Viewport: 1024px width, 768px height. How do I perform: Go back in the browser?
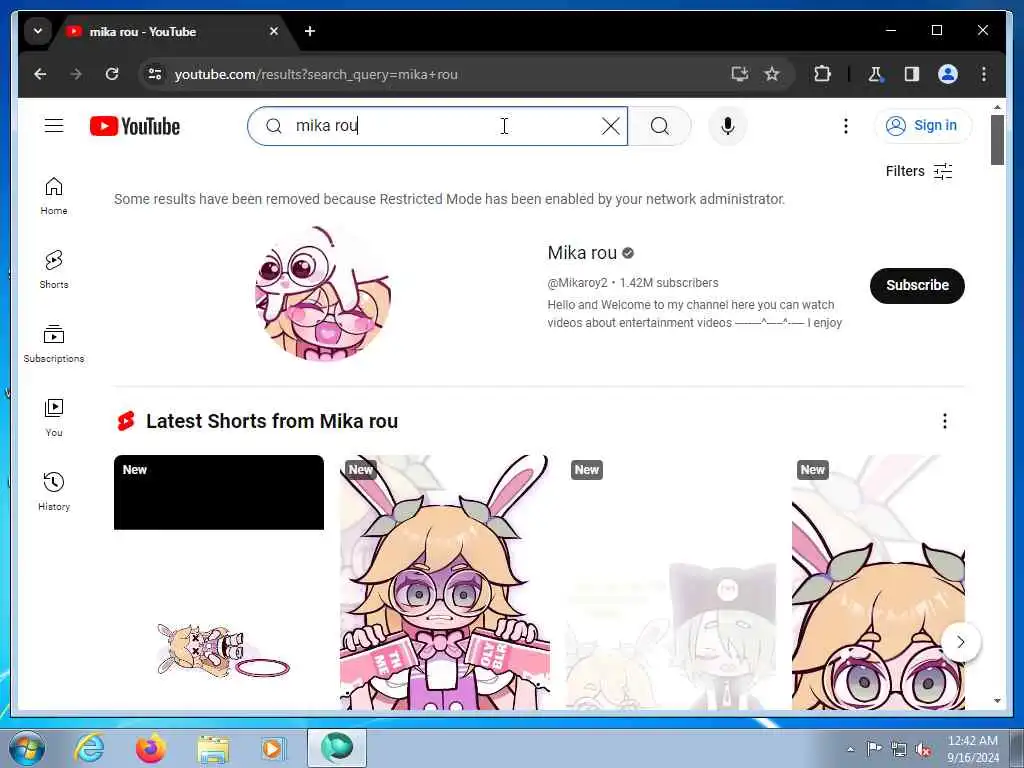(x=40, y=74)
